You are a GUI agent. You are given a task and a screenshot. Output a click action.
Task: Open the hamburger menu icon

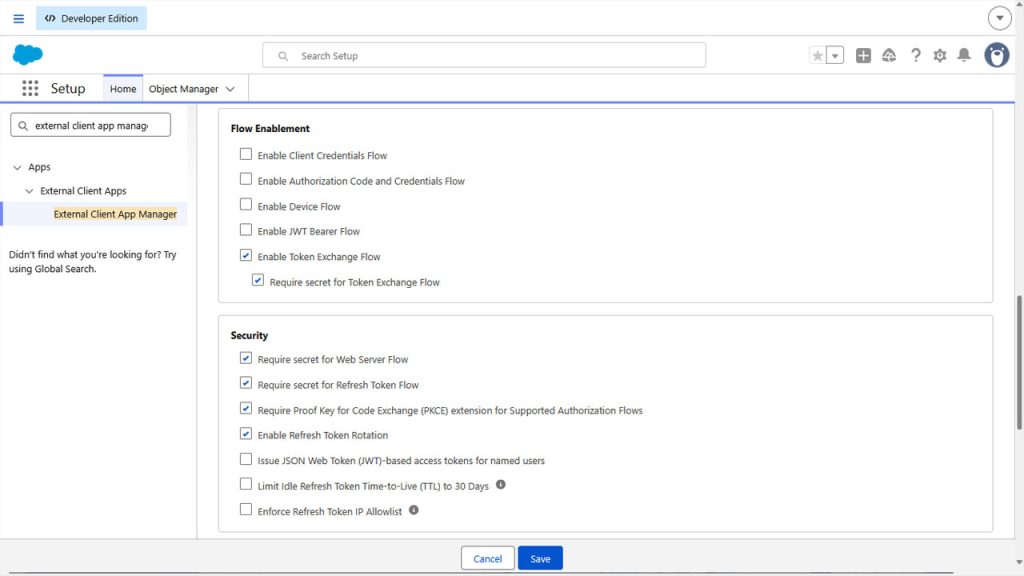(x=18, y=18)
